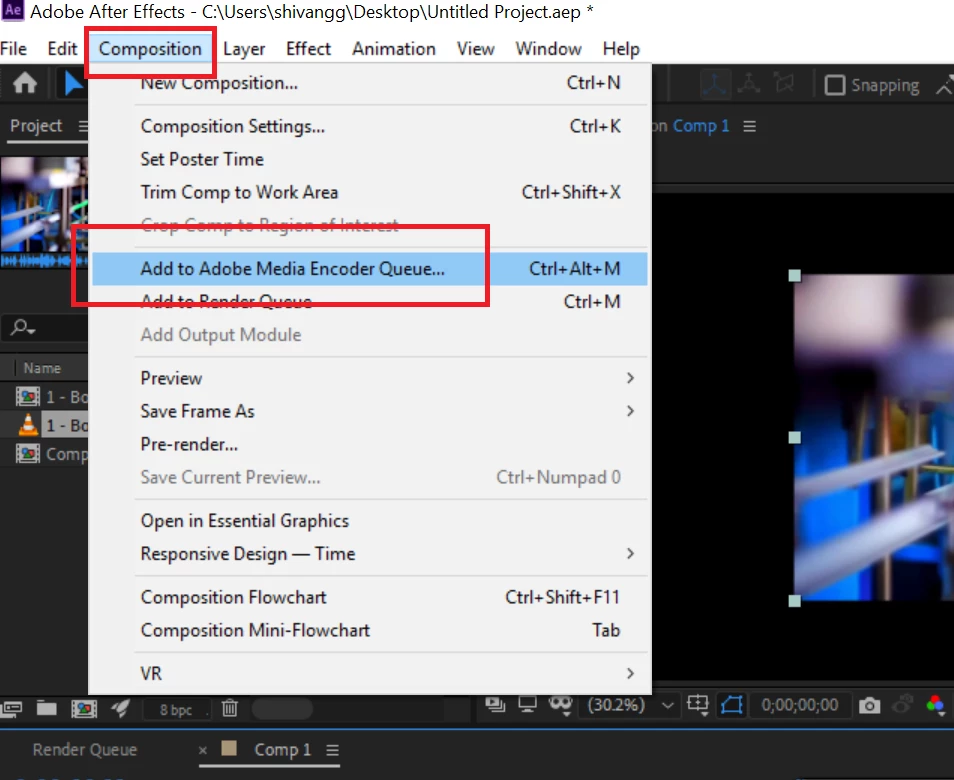
Task: Choose Trim Comp to Work Area
Action: pos(369,192)
